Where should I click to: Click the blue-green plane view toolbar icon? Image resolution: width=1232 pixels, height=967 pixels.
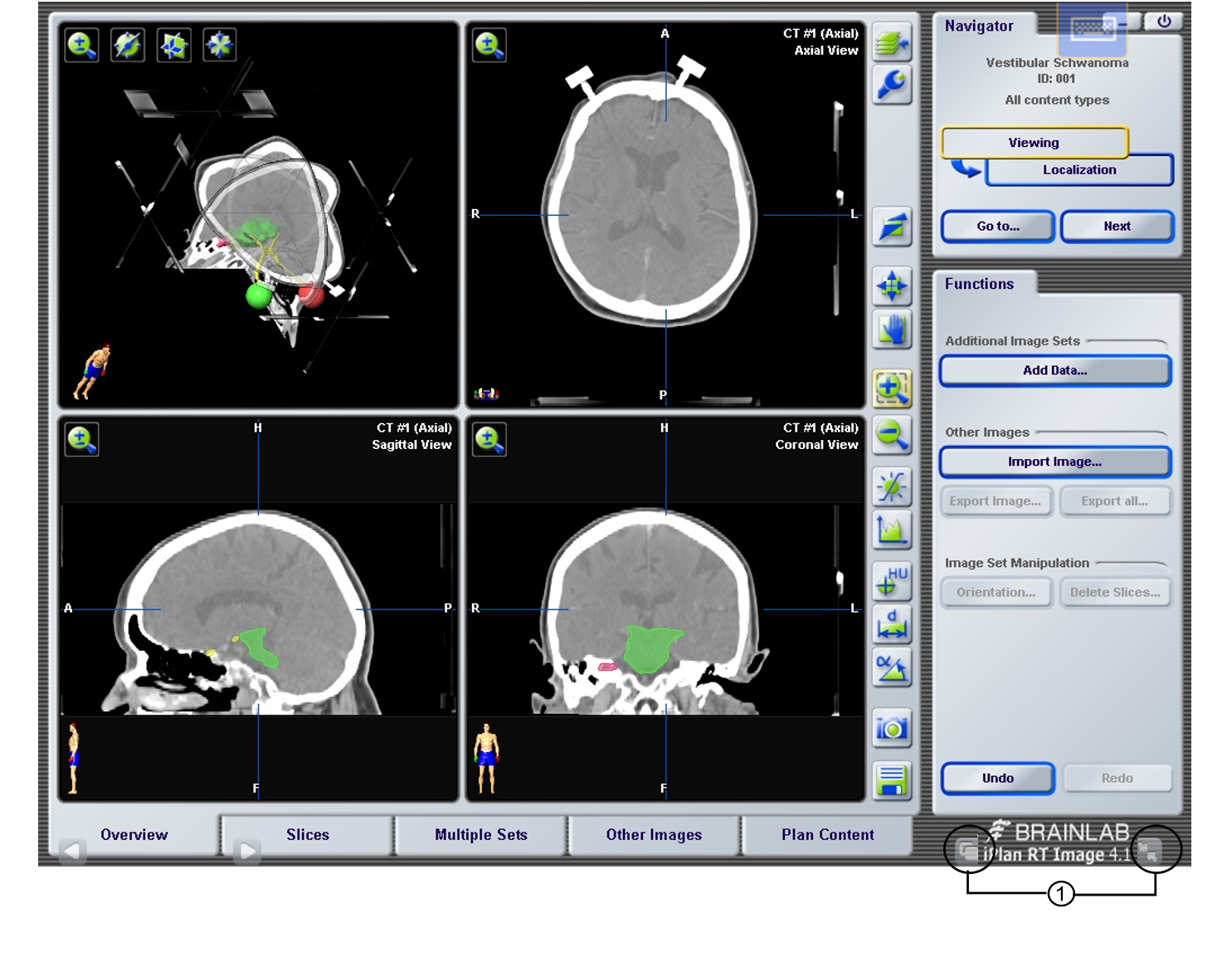(x=892, y=227)
